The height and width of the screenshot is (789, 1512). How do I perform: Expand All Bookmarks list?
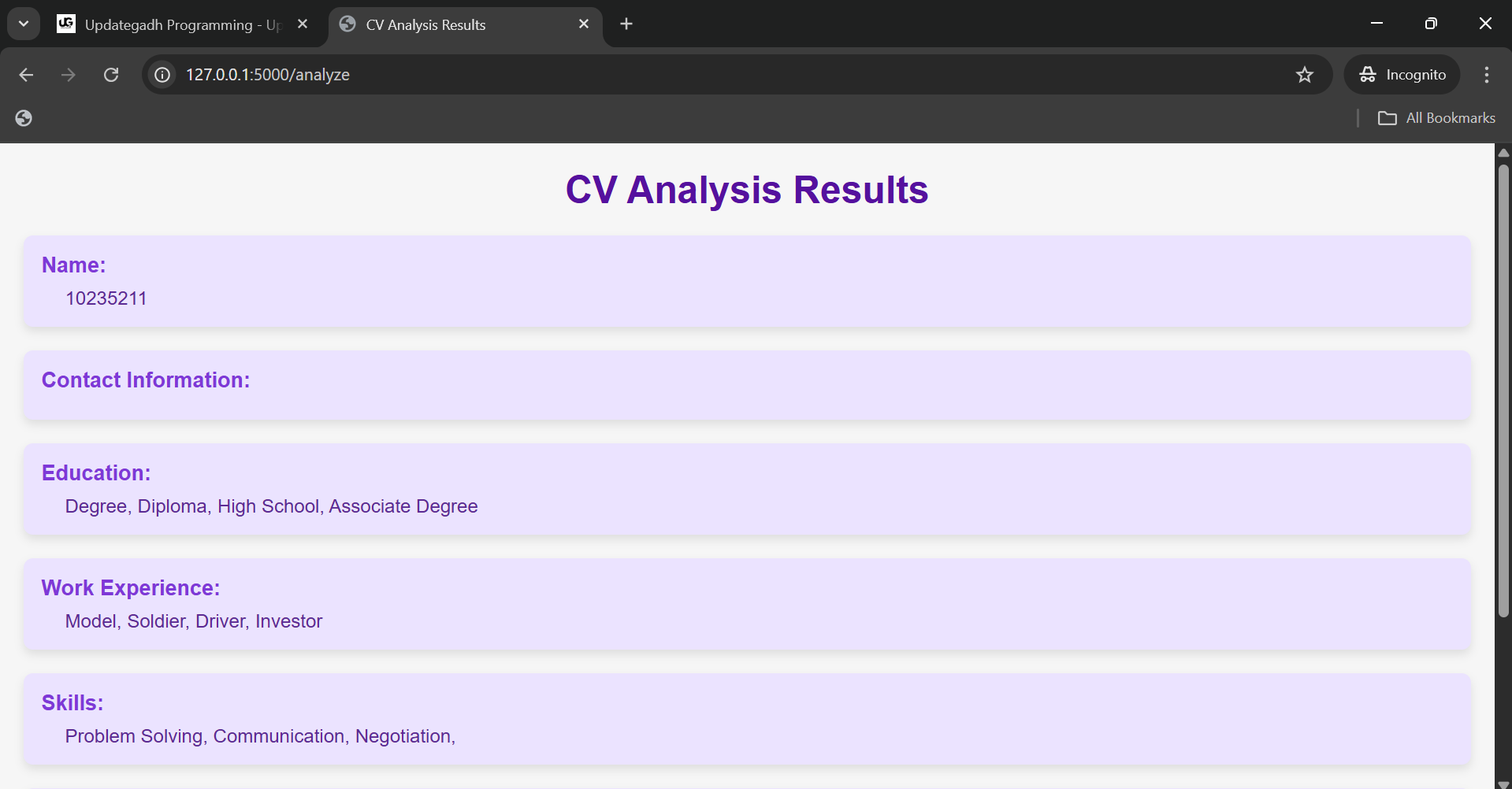coord(1450,117)
